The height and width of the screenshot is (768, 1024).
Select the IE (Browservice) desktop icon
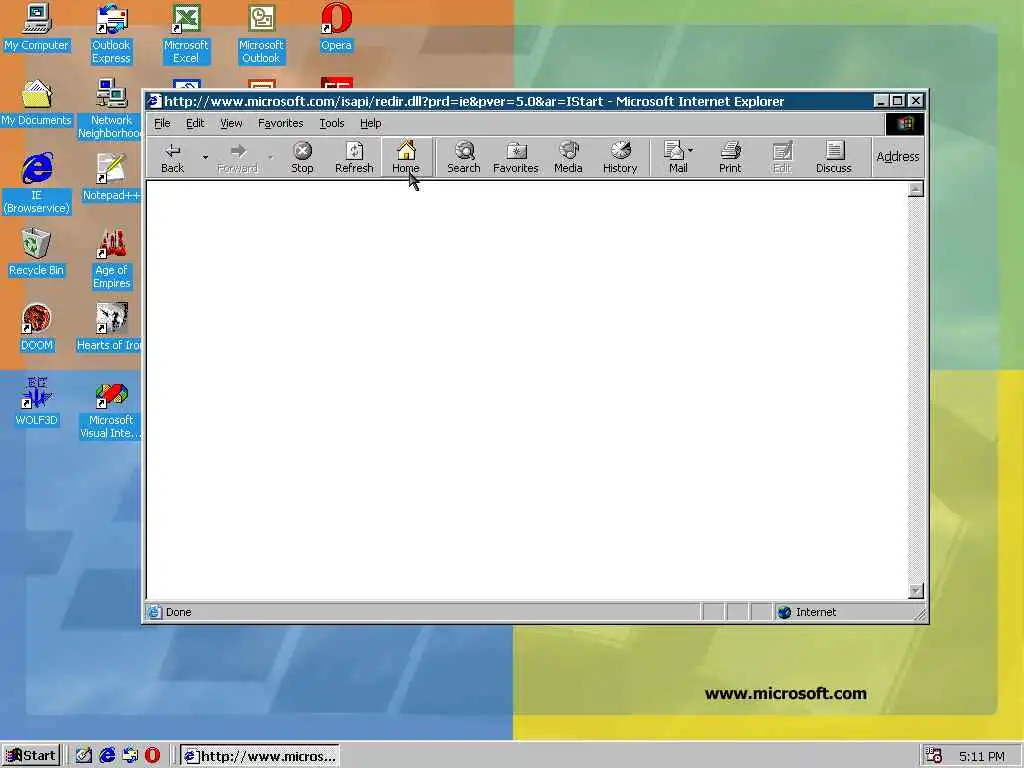(37, 184)
